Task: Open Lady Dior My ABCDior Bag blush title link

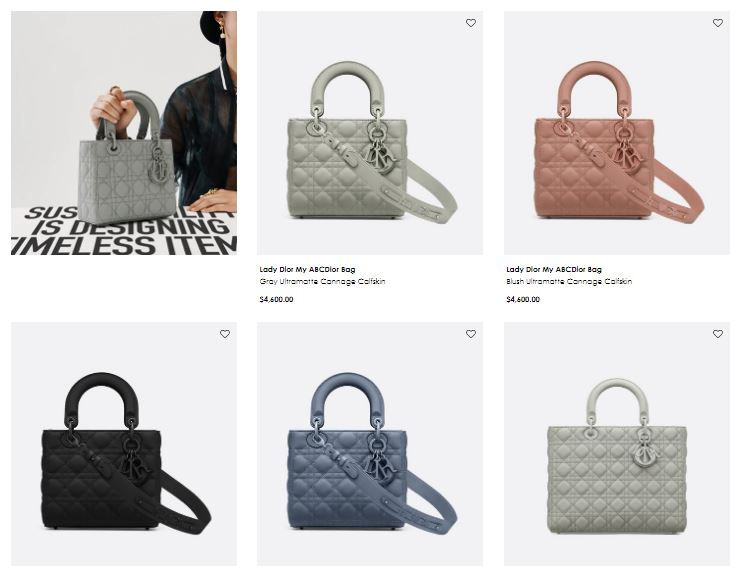Action: coord(554,269)
